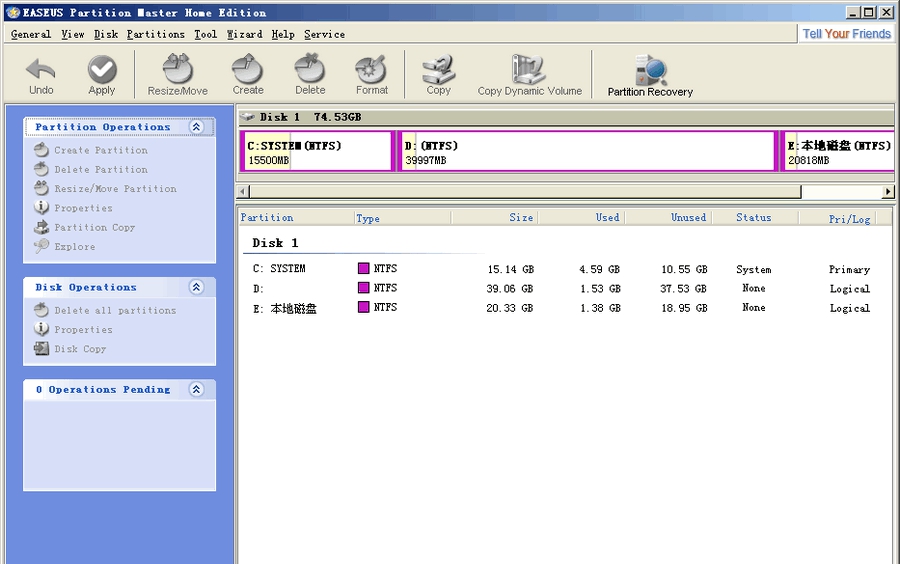
Task: Select the NTFS color swatch for C: SYSTEM
Action: 364,269
